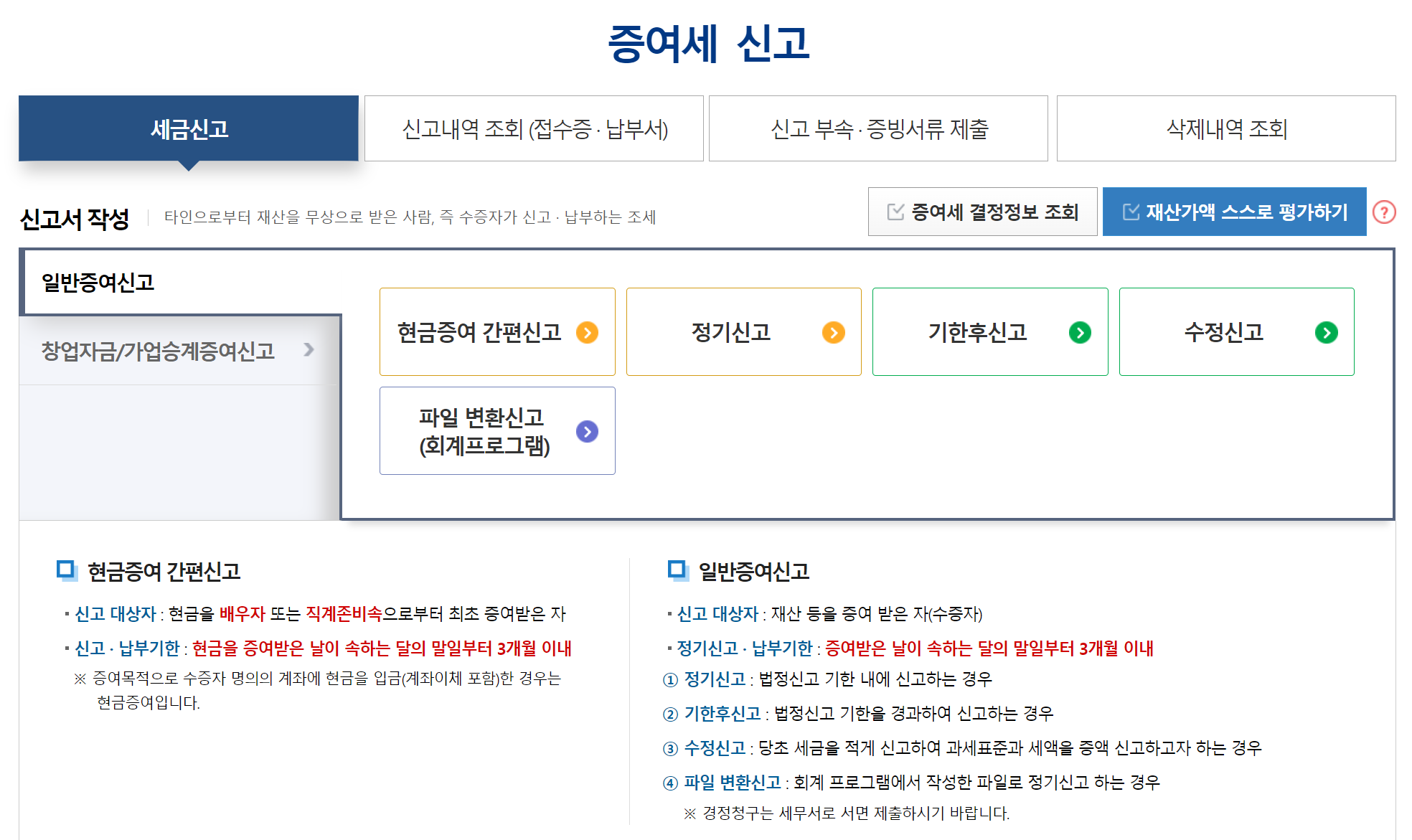The width and height of the screenshot is (1412, 840).
Task: Click the orange arrow on 현금증여 간편신고 card
Action: pyautogui.click(x=588, y=331)
